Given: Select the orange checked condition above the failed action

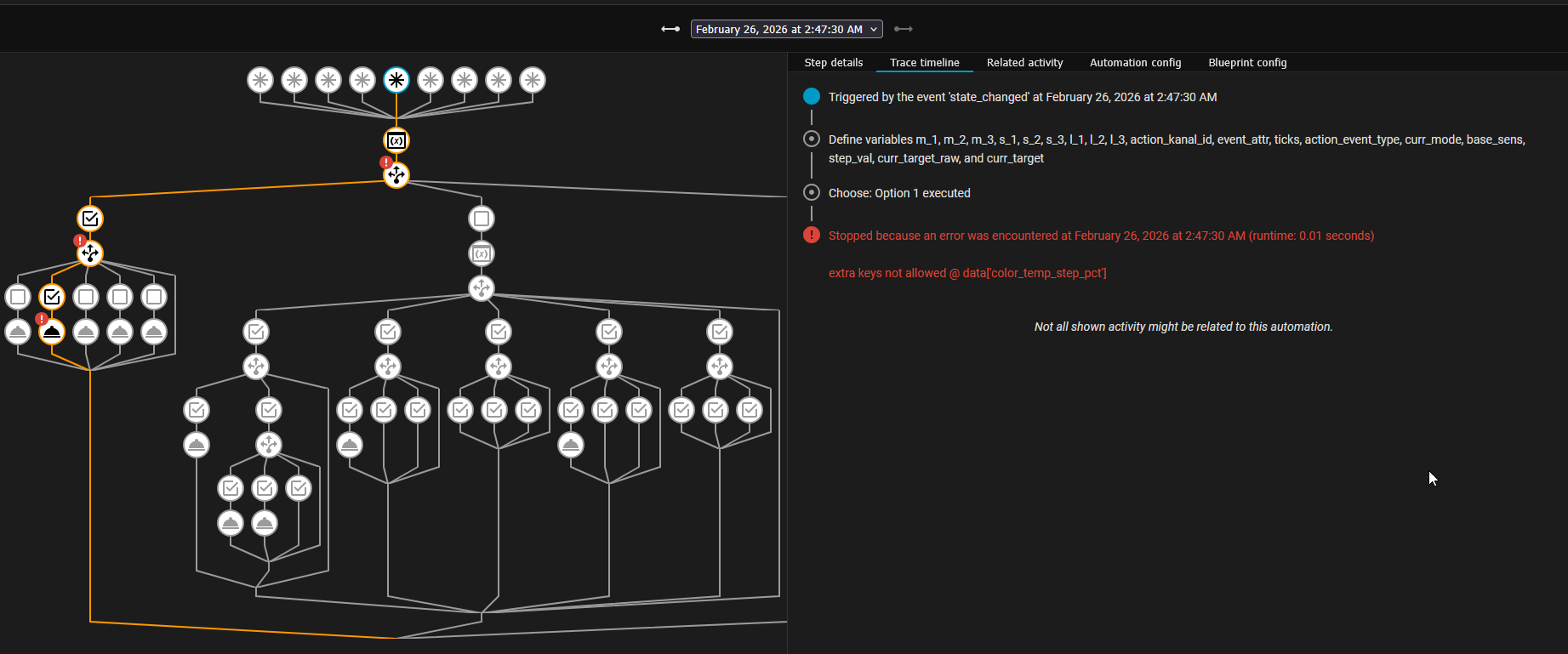Looking at the screenshot, I should point(52,297).
